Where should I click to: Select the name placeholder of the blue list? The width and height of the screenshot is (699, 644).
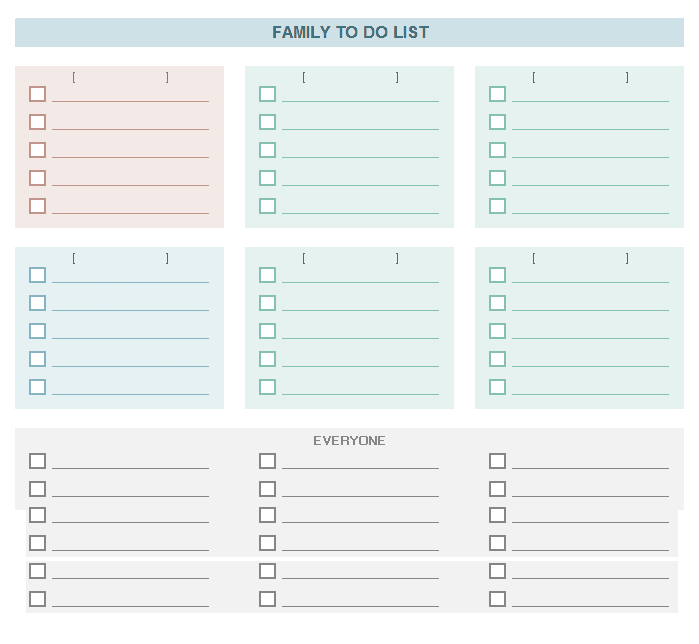coord(120,258)
